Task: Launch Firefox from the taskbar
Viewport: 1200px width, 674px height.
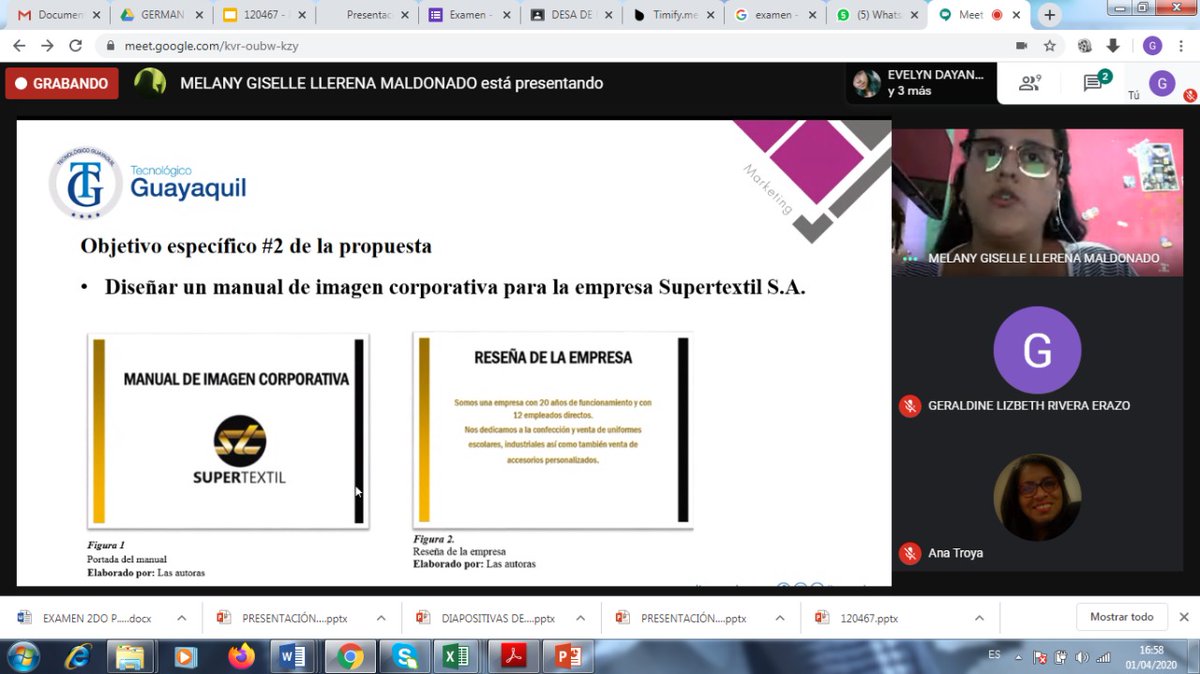Action: click(241, 657)
